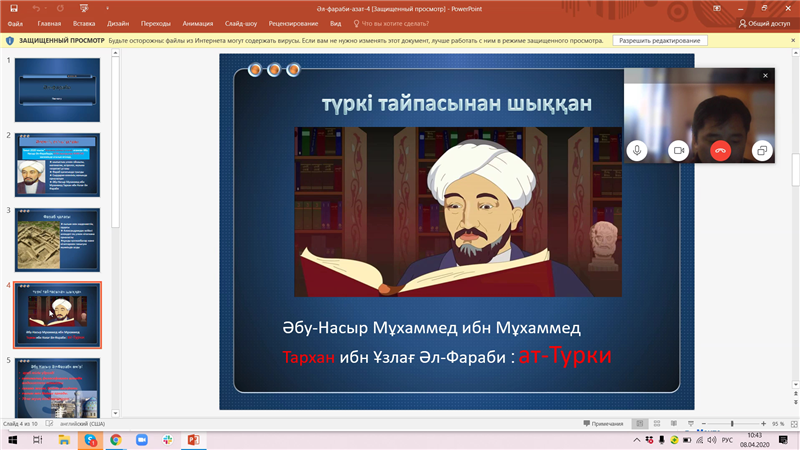Screen dimensions: 800x450
Task: Toggle the Примечания notes pane
Action: coord(603,424)
